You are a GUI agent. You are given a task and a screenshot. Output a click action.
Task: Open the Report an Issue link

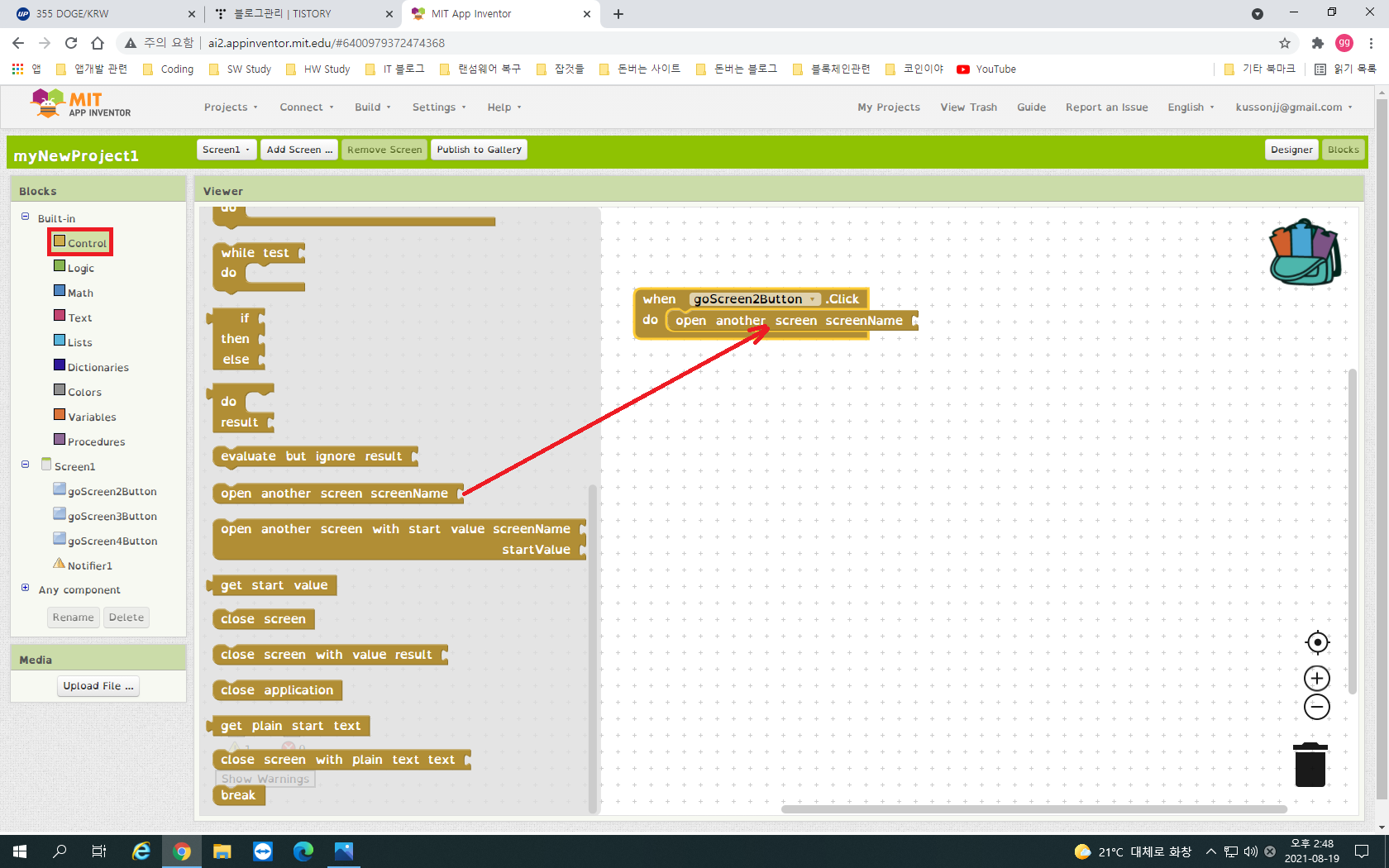click(x=1106, y=107)
